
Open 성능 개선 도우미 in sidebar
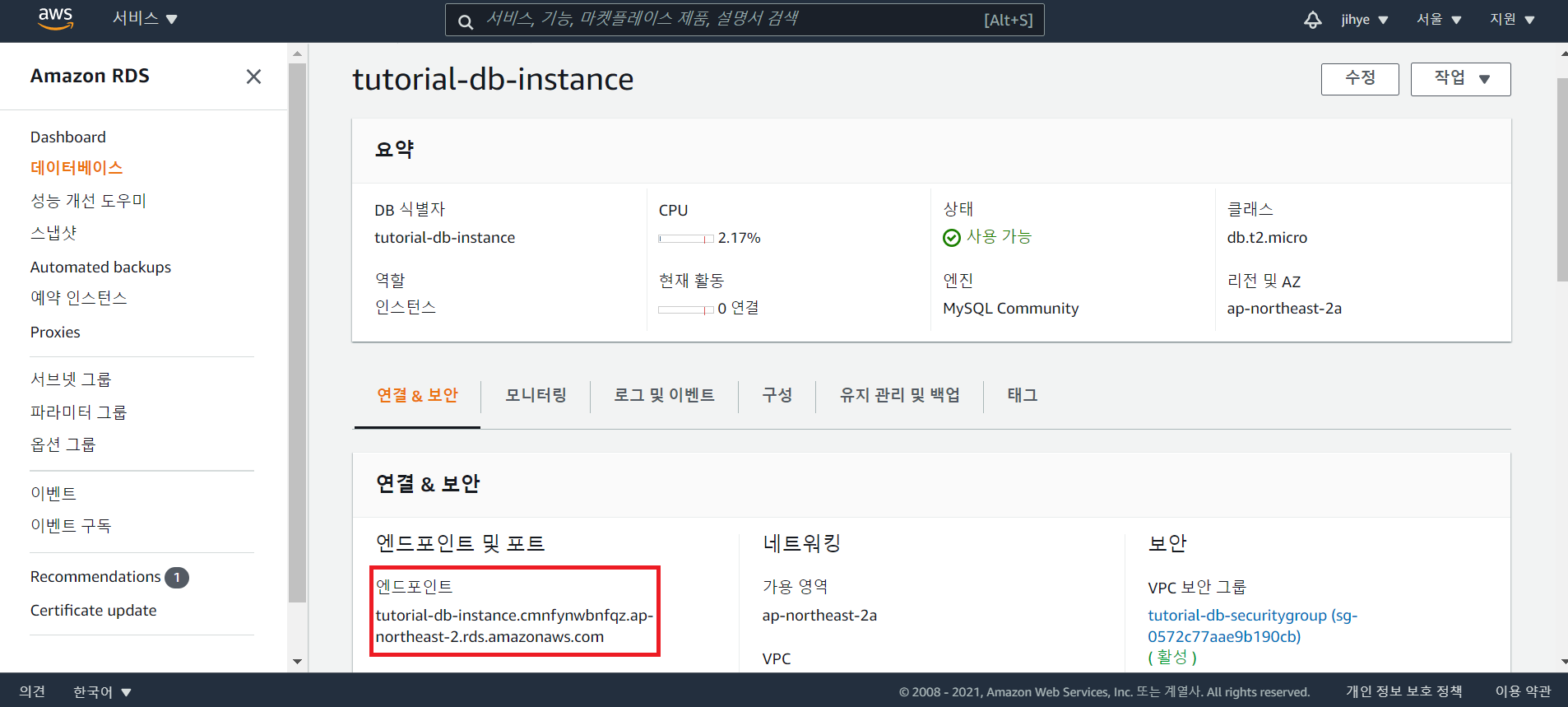(x=88, y=201)
